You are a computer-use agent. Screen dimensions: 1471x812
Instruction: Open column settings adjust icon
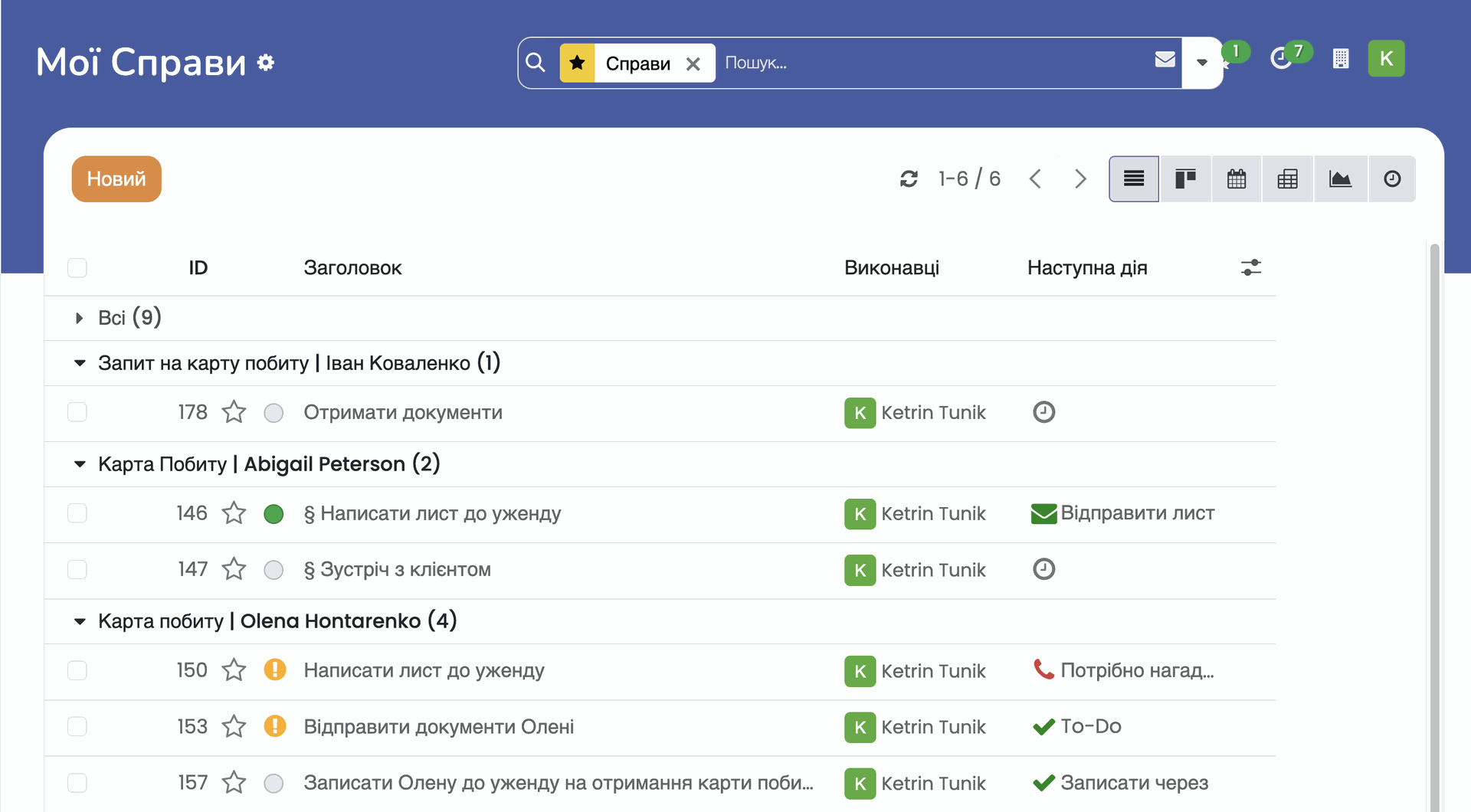click(1250, 267)
